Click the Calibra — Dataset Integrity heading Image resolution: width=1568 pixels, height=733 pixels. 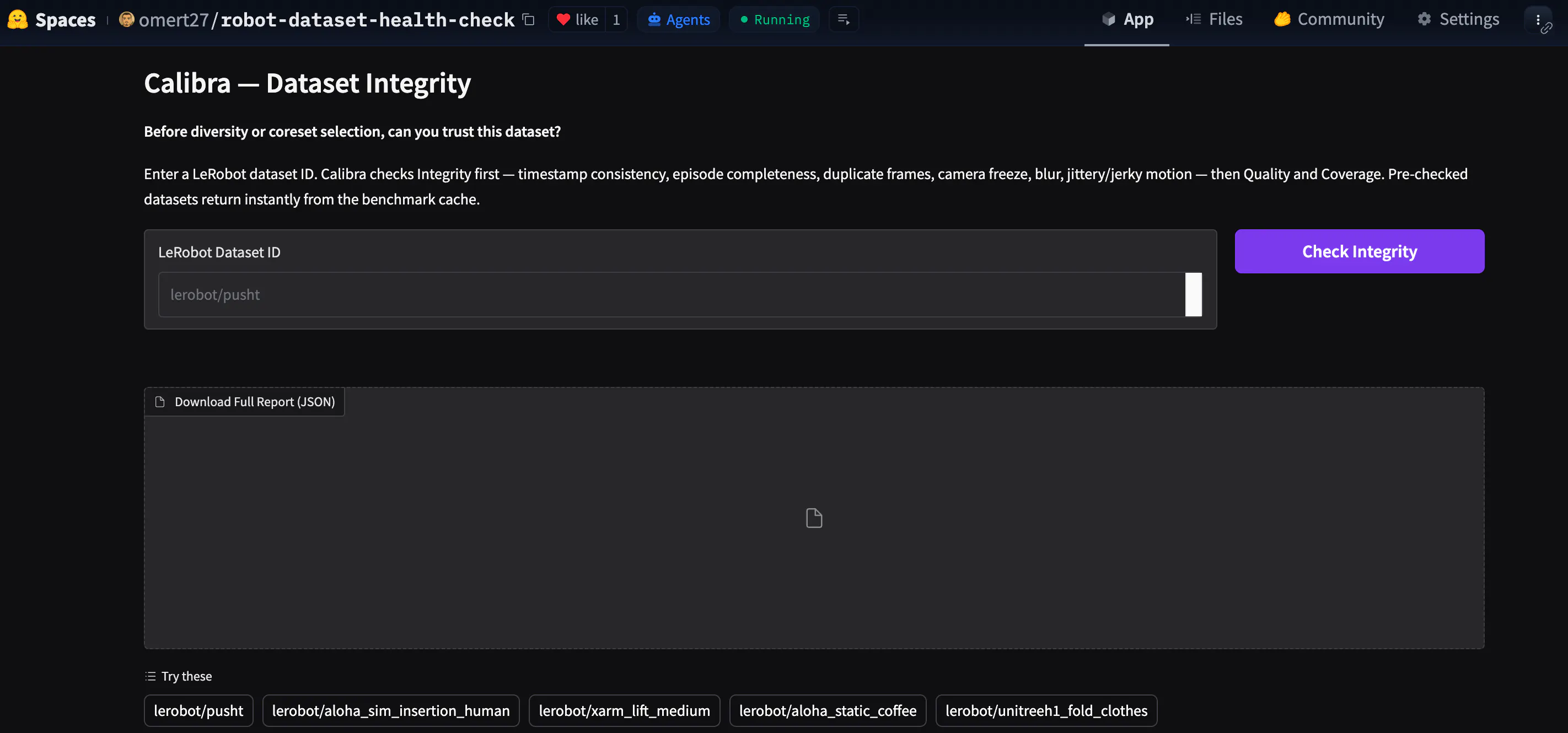pos(308,83)
